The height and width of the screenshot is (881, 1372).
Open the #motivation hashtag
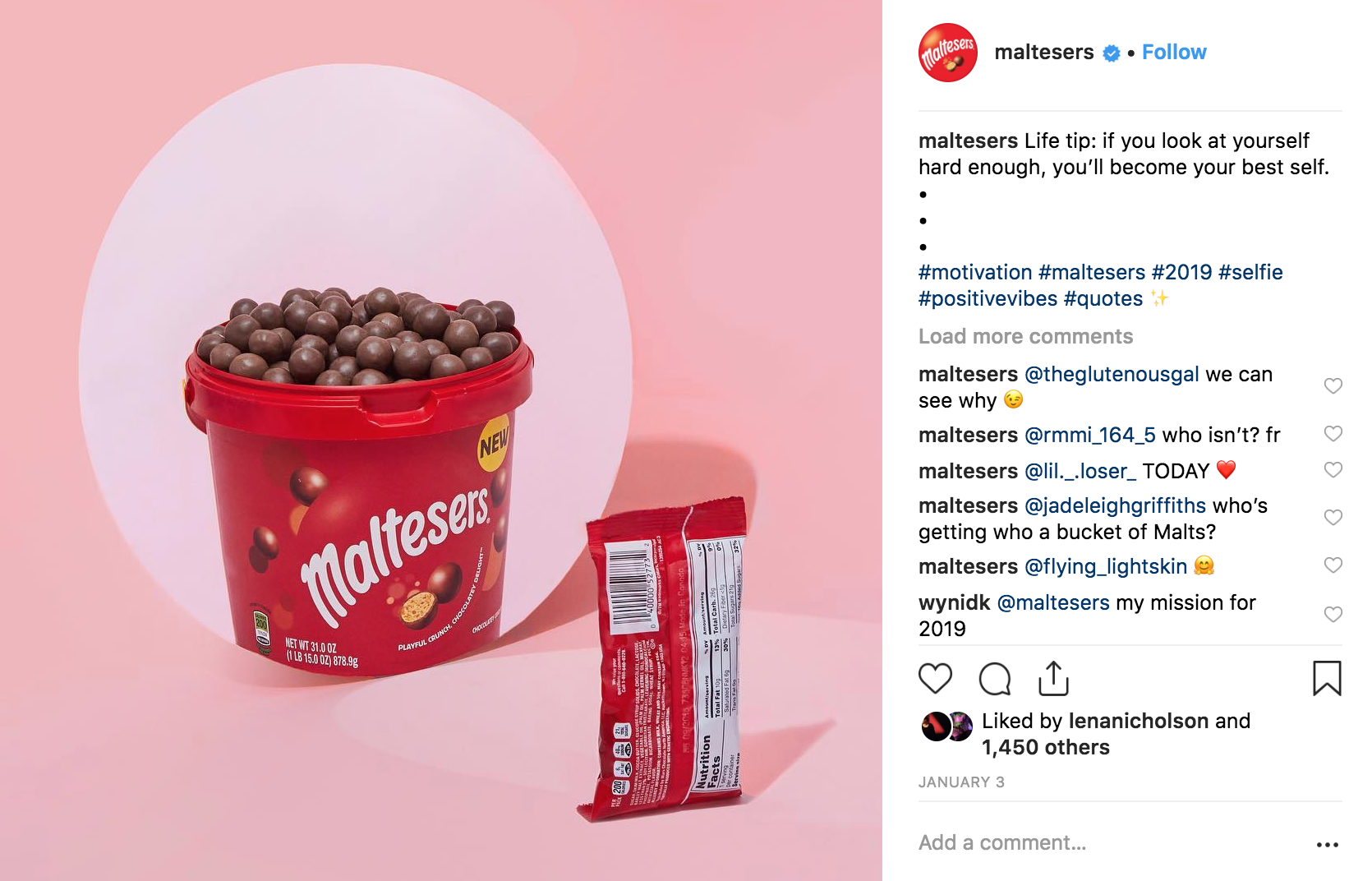tap(975, 272)
